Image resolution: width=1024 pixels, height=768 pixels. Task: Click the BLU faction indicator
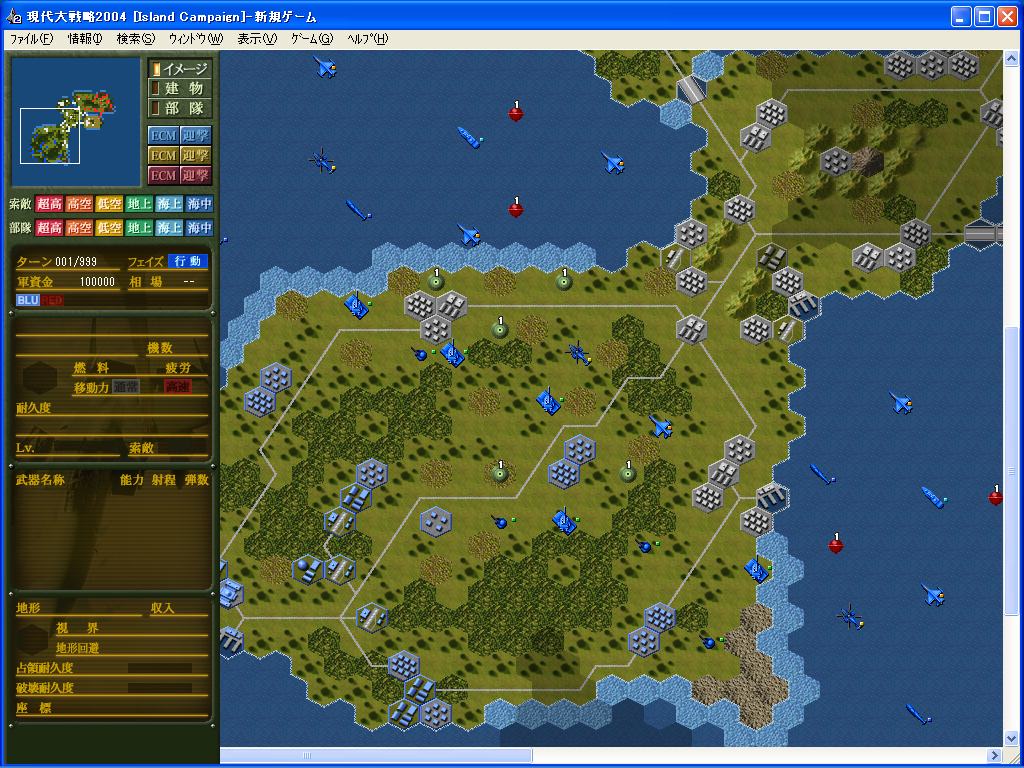28,299
